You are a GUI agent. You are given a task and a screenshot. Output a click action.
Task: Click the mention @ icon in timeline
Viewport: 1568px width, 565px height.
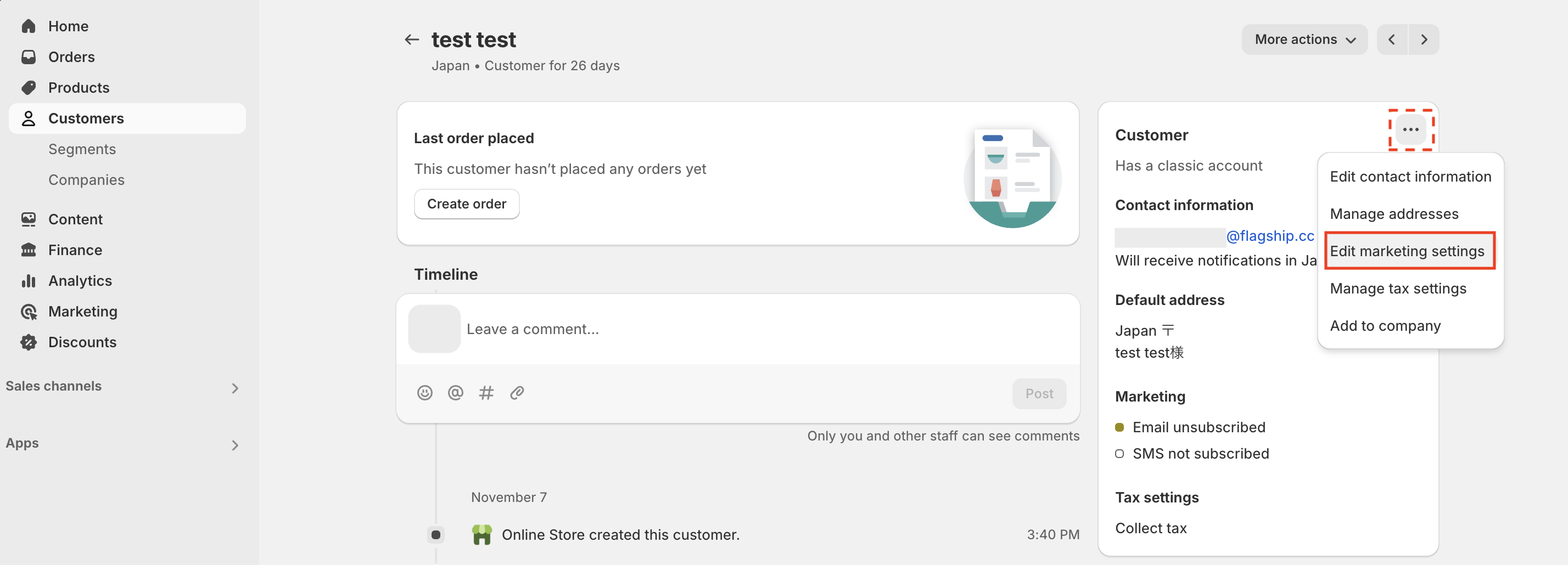[x=455, y=393]
